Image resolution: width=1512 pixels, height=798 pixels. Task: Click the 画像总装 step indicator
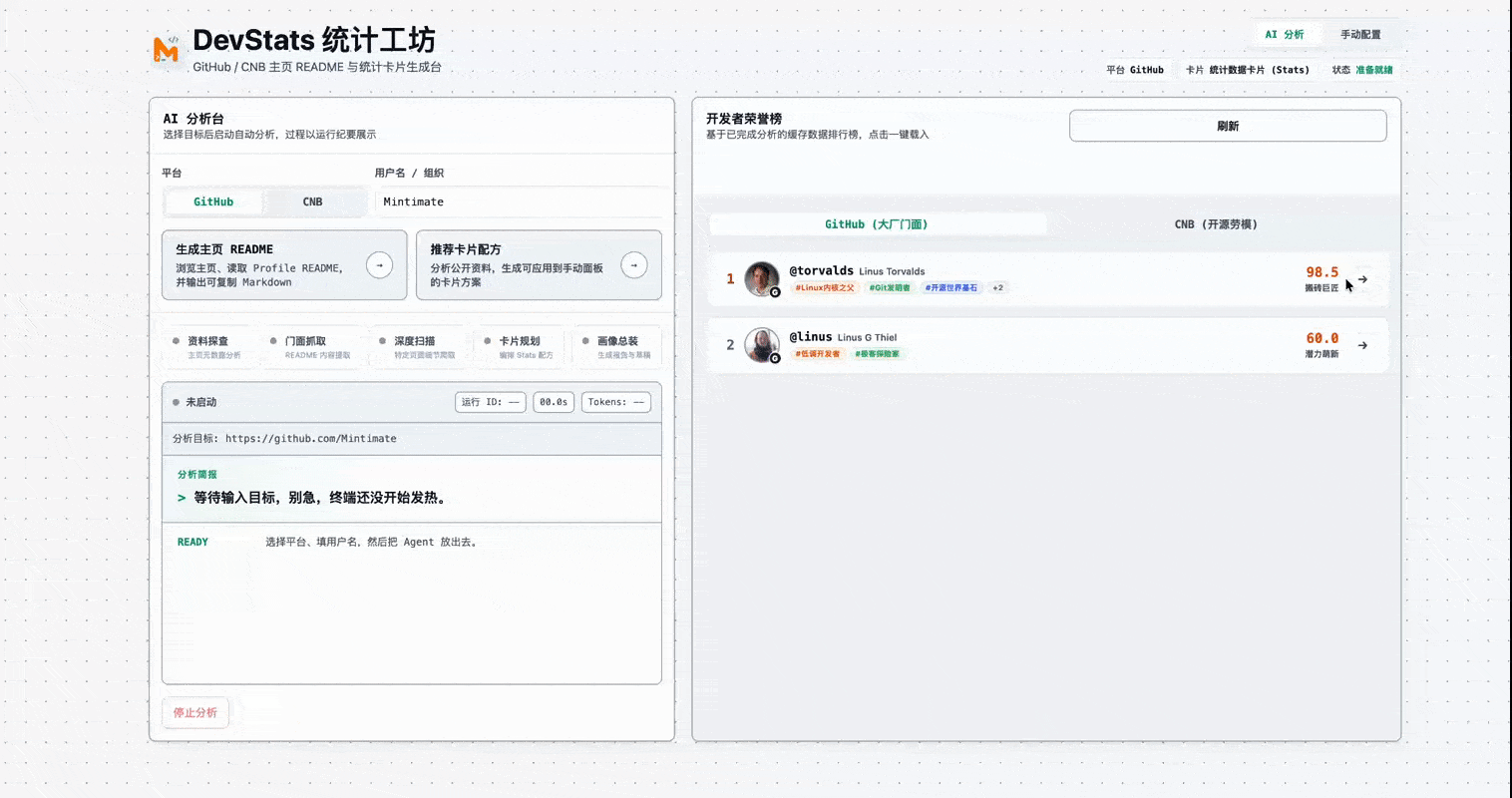617,347
